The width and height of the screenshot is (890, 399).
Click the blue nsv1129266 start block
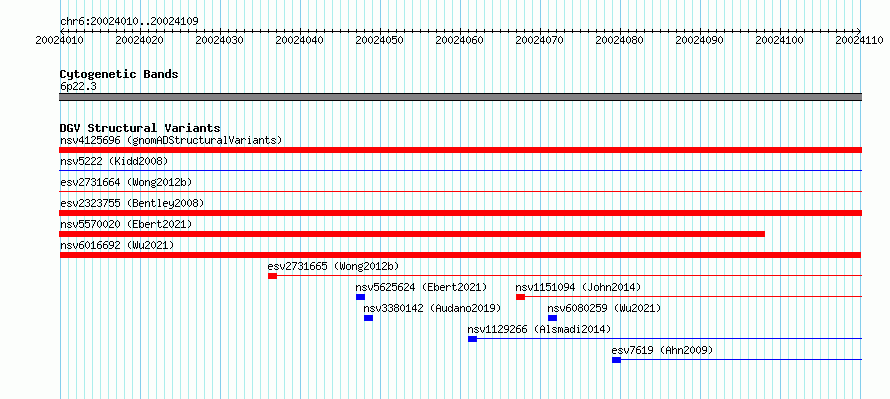[472, 339]
